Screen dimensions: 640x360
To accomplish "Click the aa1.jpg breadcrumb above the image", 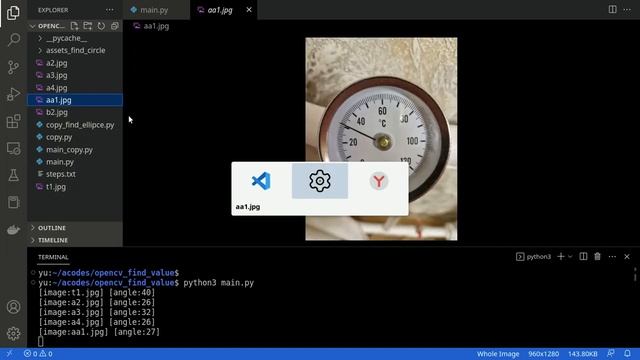I will pyautogui.click(x=151, y=26).
